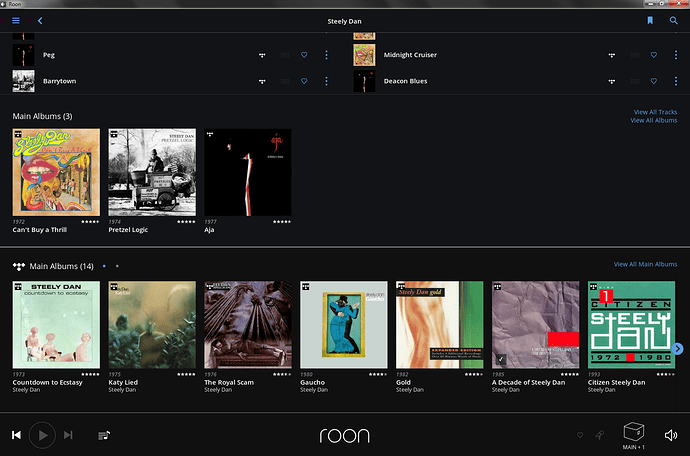Viewport: 690px width, 456px height.
Task: Click the Can't Buy a Thrill title
Action: [40, 230]
